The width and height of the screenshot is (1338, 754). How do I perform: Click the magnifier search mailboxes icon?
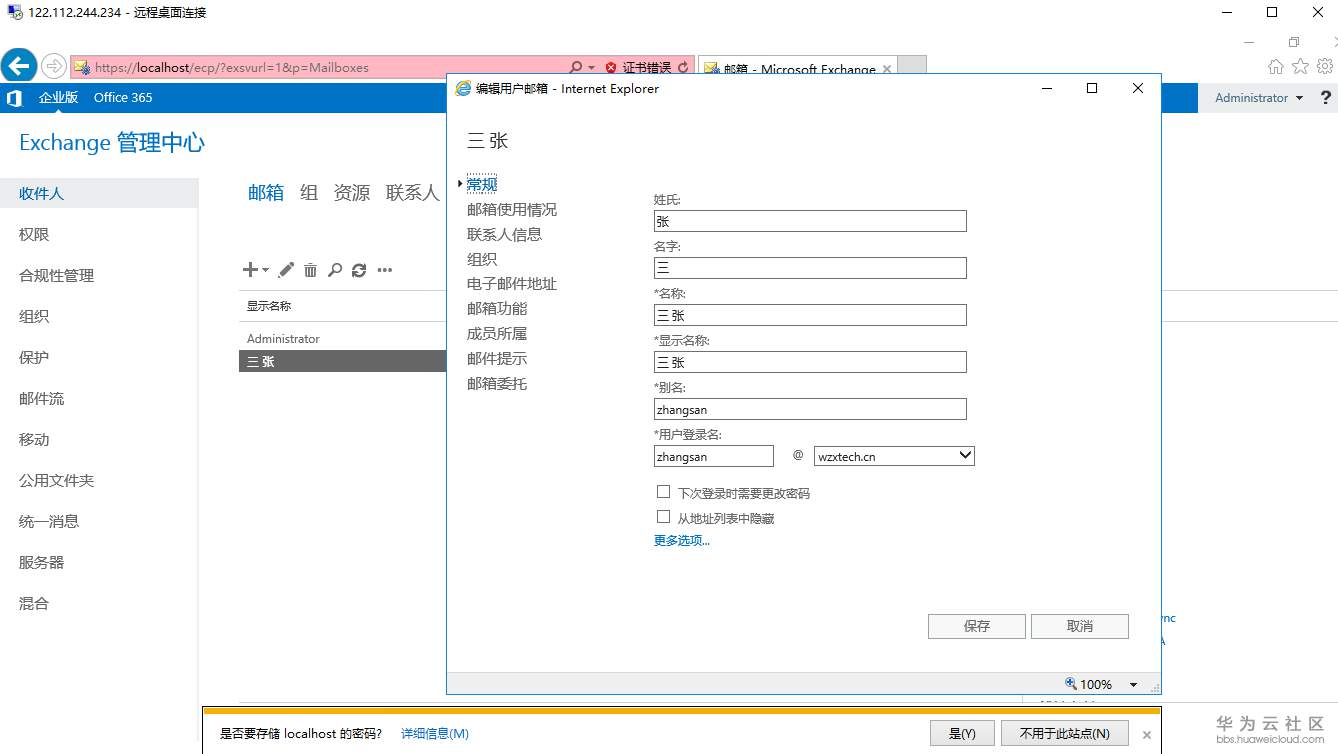[335, 270]
